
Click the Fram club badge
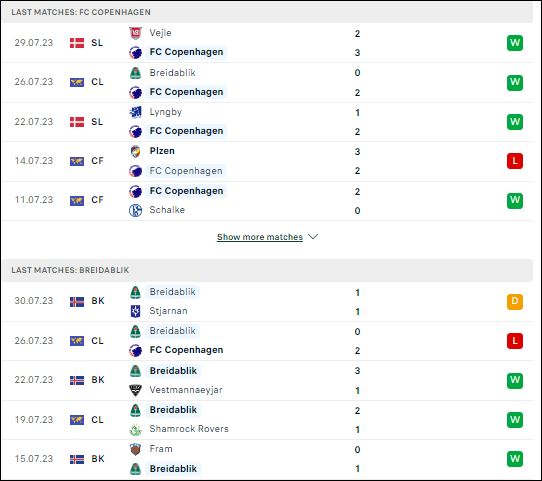[136, 449]
